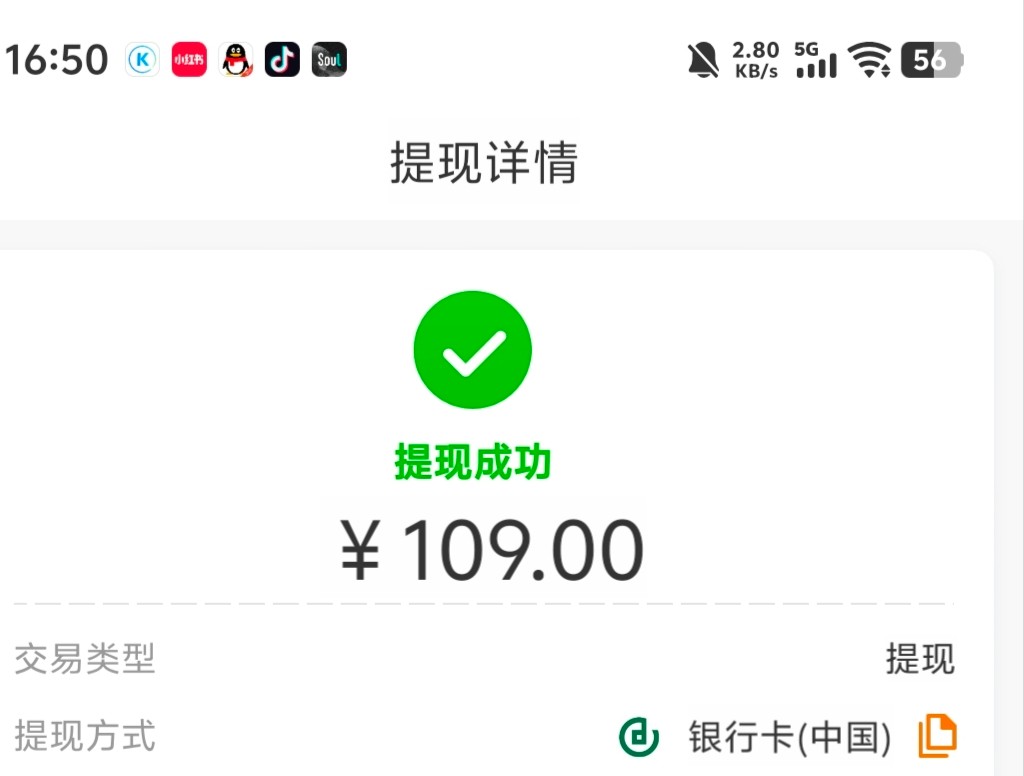Tap the 16:50 clock in status bar
Viewport: 1024px width, 776px height.
56,60
